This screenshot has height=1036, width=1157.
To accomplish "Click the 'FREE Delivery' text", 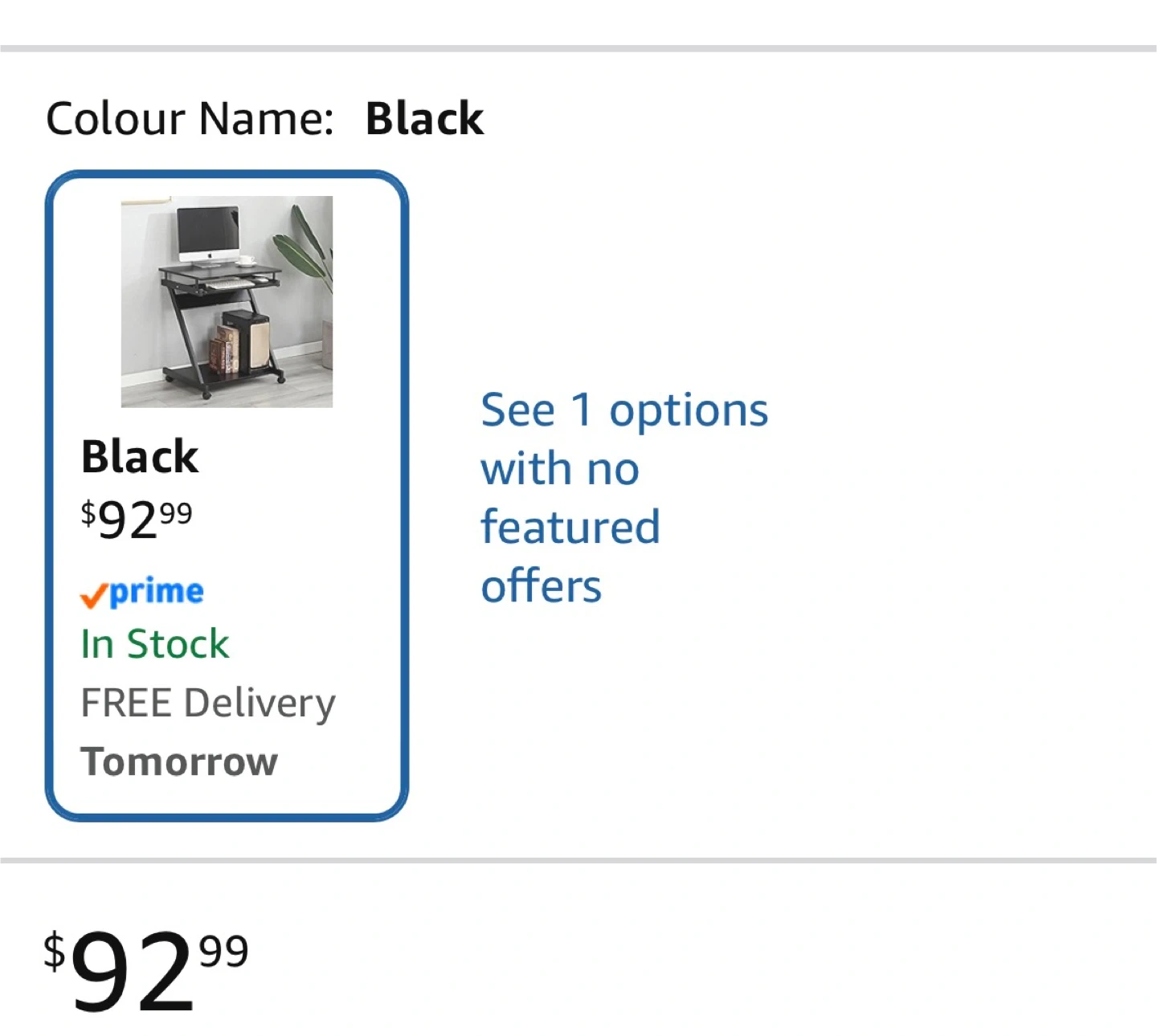I will pos(208,703).
